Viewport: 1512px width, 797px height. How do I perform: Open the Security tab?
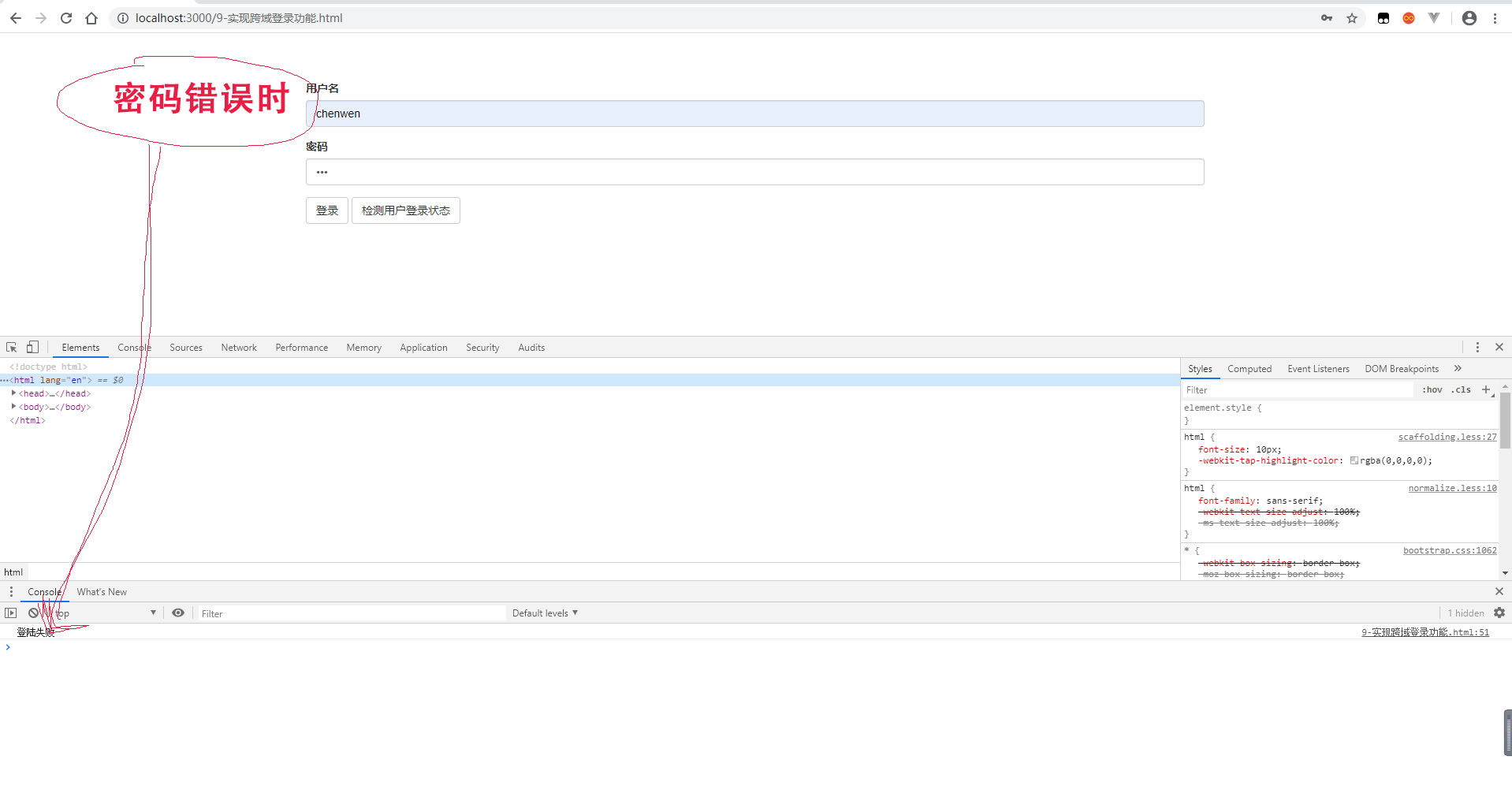point(482,347)
